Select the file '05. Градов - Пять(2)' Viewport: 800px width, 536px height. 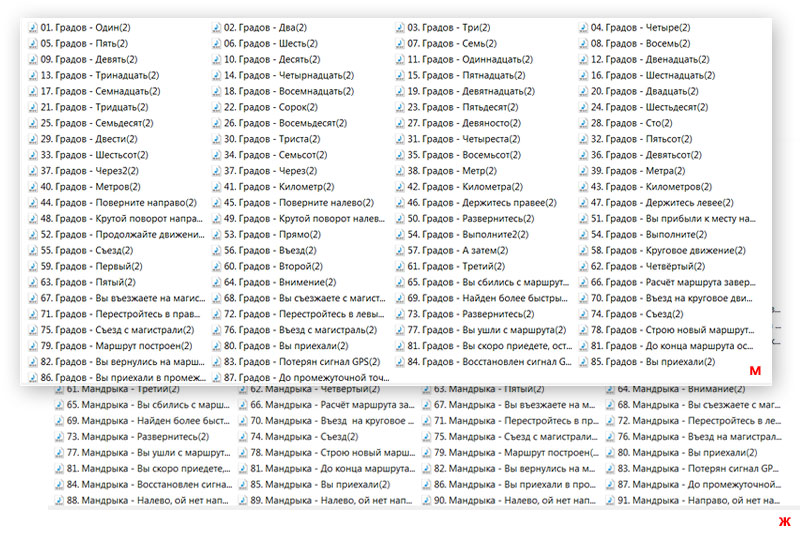coord(78,43)
